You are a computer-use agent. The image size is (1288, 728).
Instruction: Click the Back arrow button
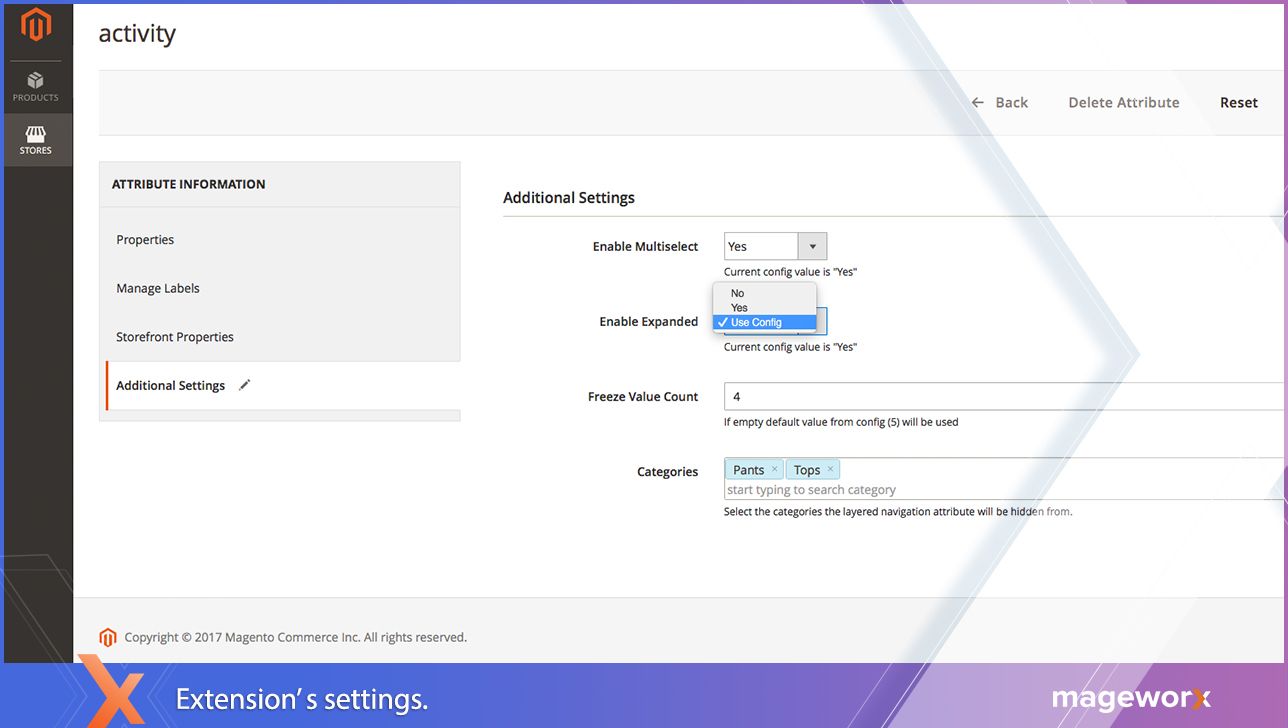click(999, 102)
